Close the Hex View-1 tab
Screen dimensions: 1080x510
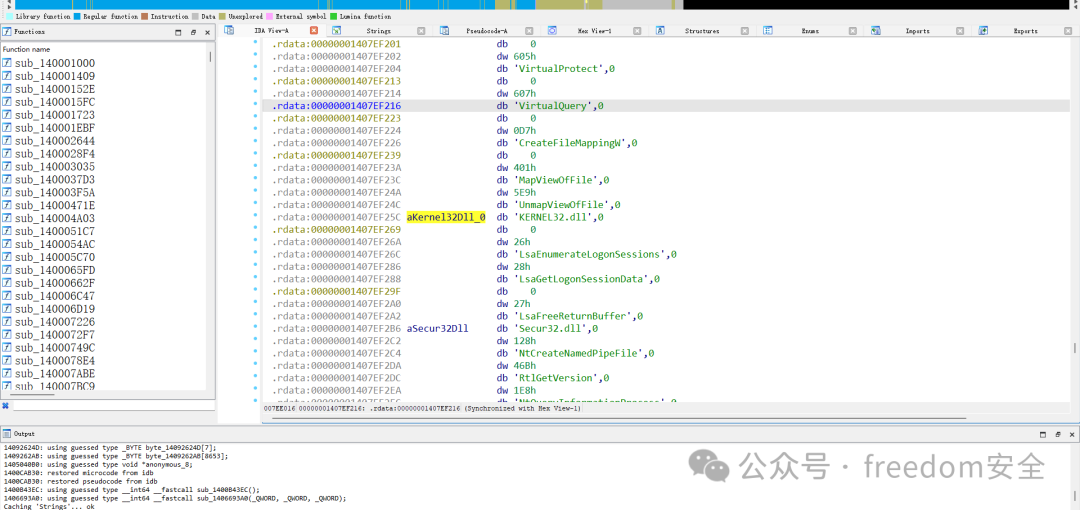[637, 31]
